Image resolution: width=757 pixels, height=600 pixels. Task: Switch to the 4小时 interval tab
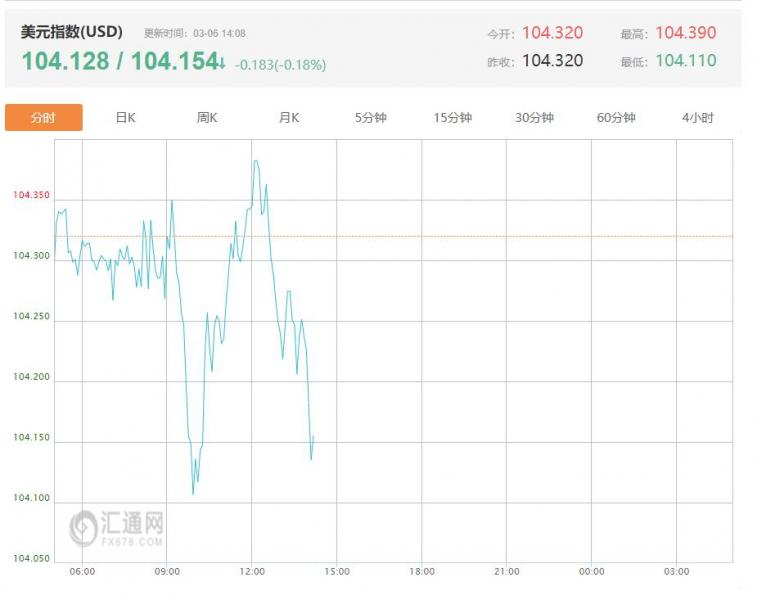[698, 118]
